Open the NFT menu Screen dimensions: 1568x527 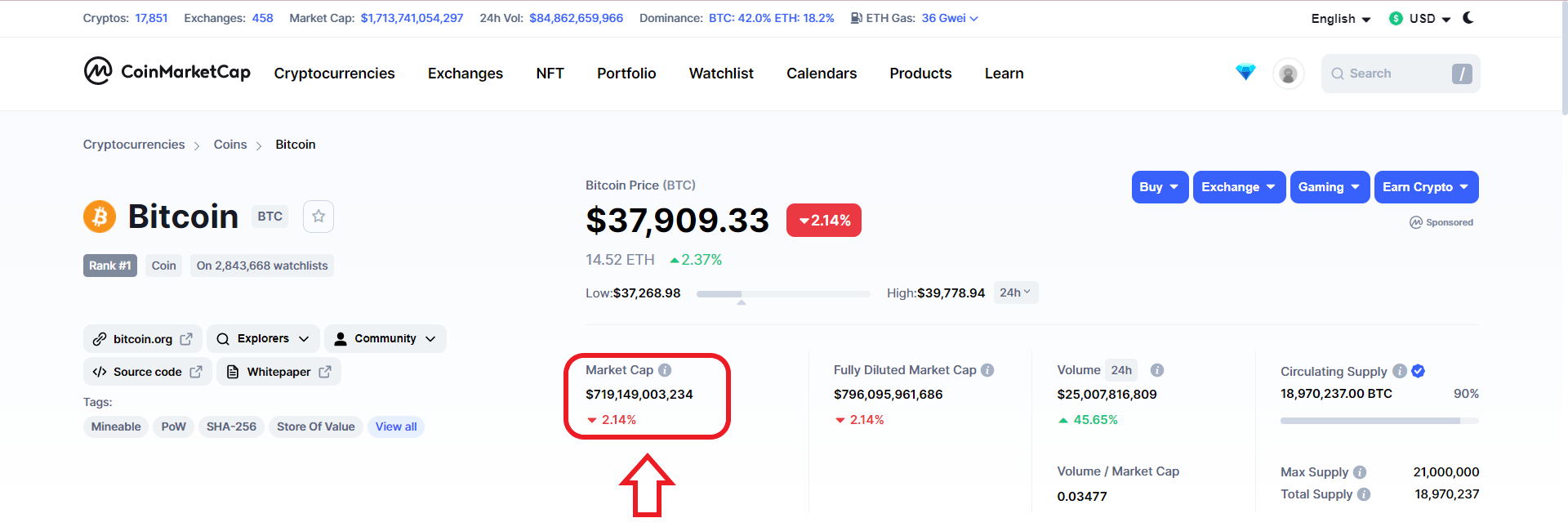pos(550,74)
